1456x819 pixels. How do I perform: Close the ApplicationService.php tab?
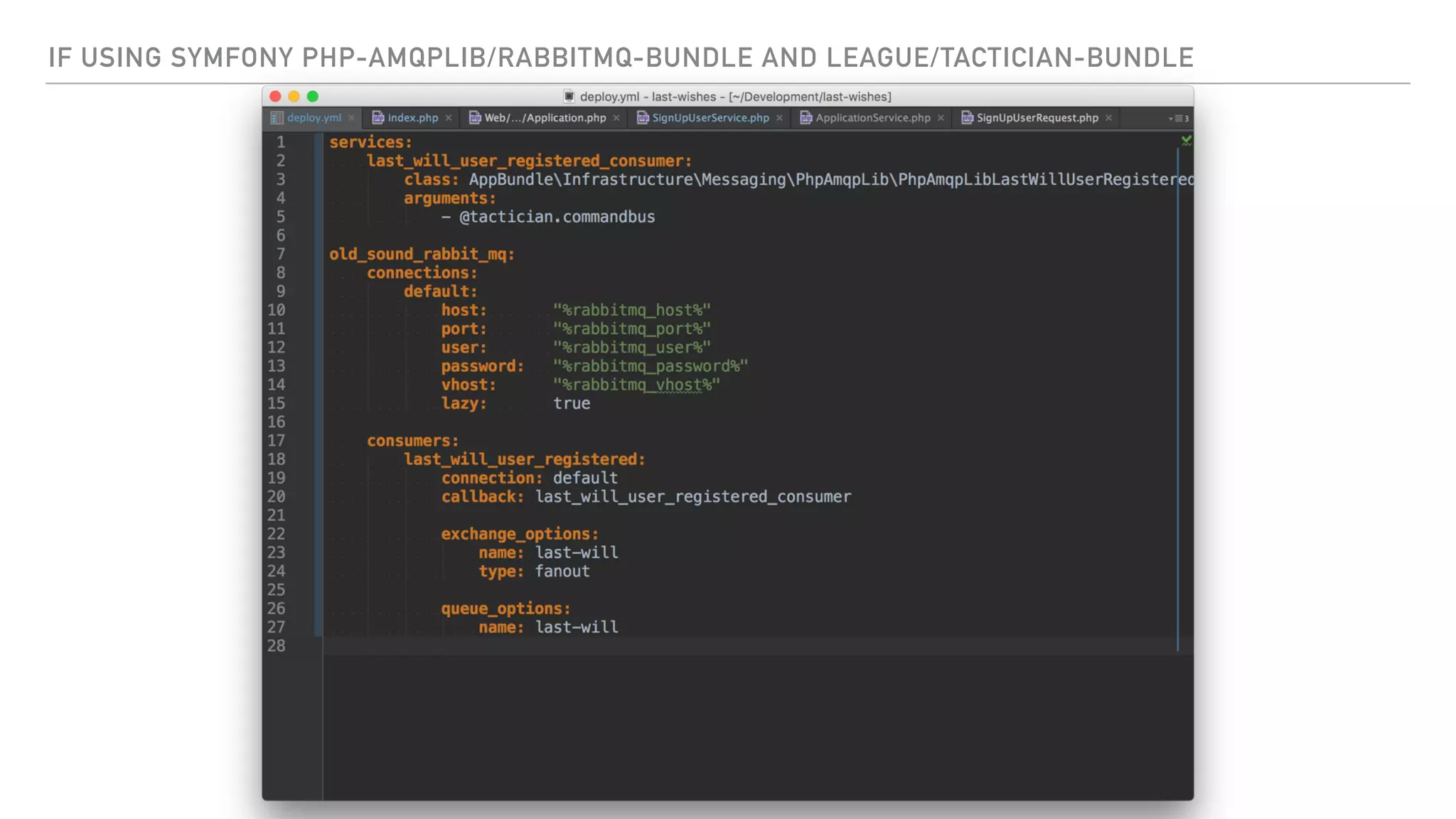(x=941, y=118)
